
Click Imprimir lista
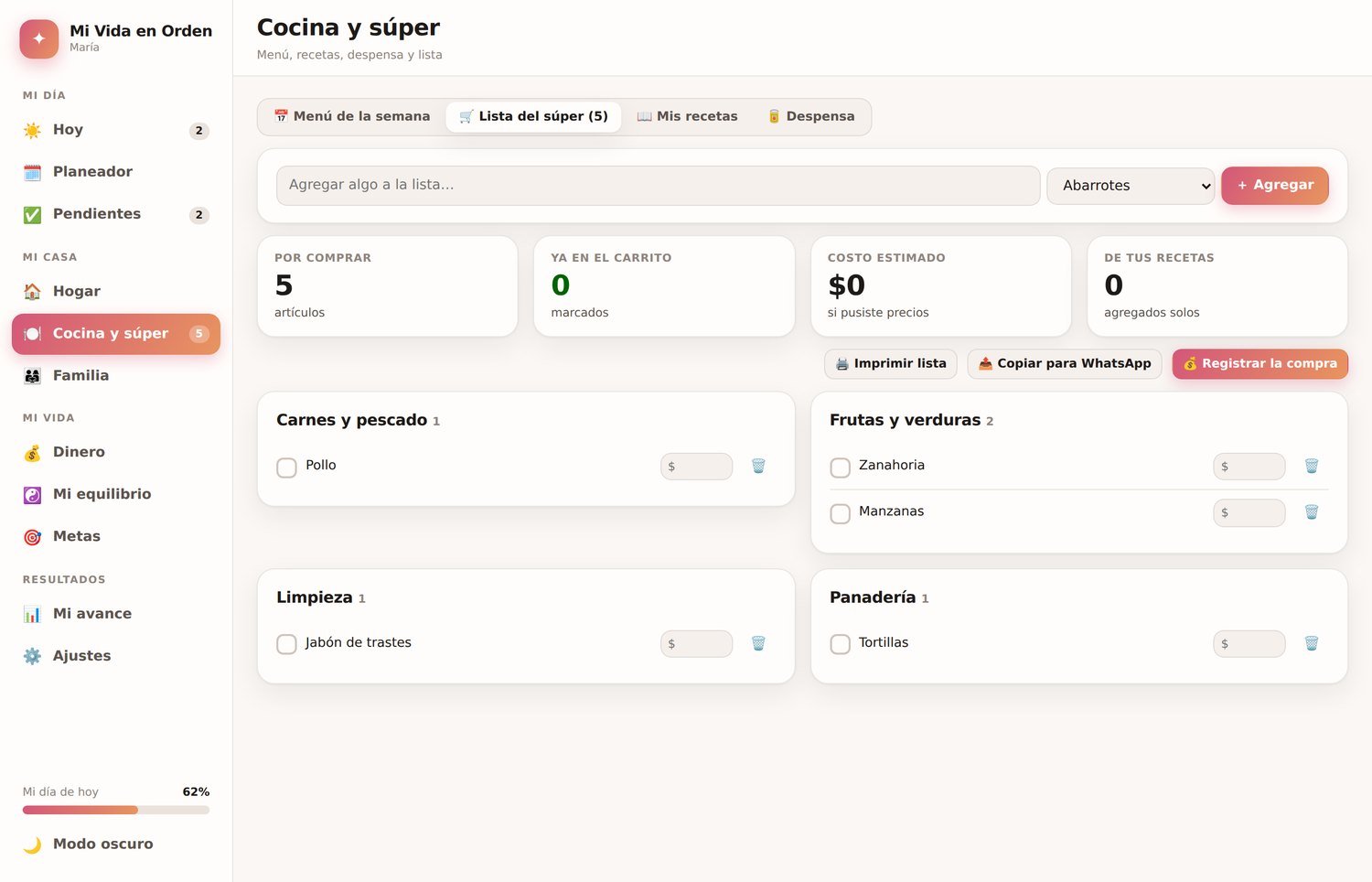[x=891, y=364]
